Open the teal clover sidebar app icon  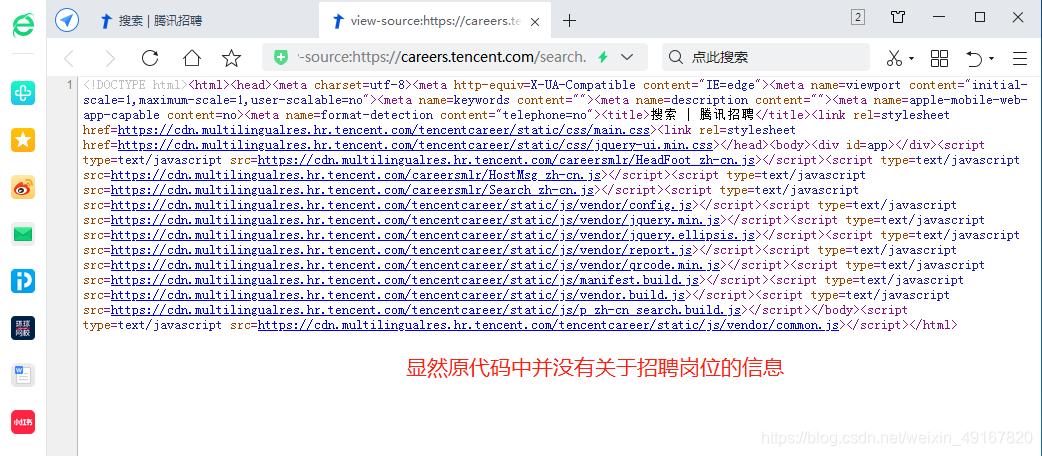(x=23, y=93)
